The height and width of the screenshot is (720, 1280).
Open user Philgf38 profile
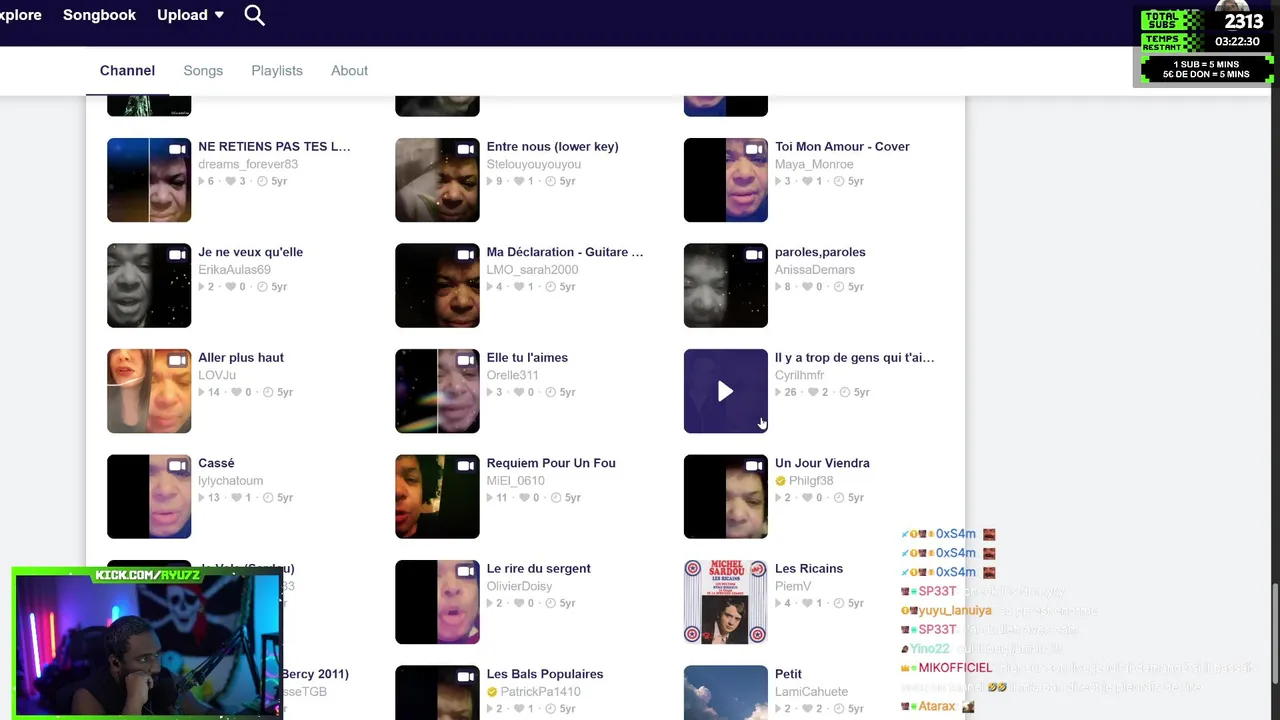point(810,481)
